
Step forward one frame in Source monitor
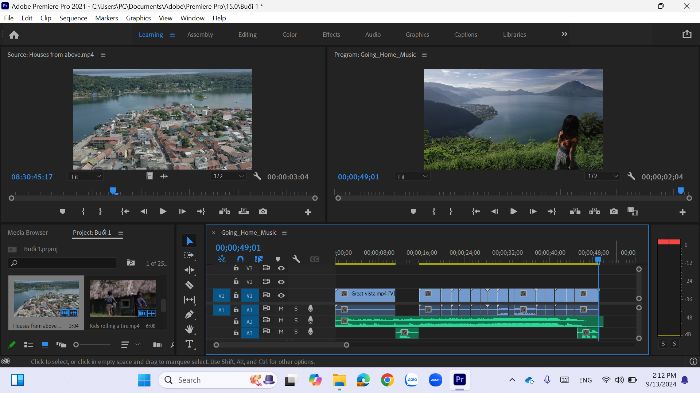182,212
